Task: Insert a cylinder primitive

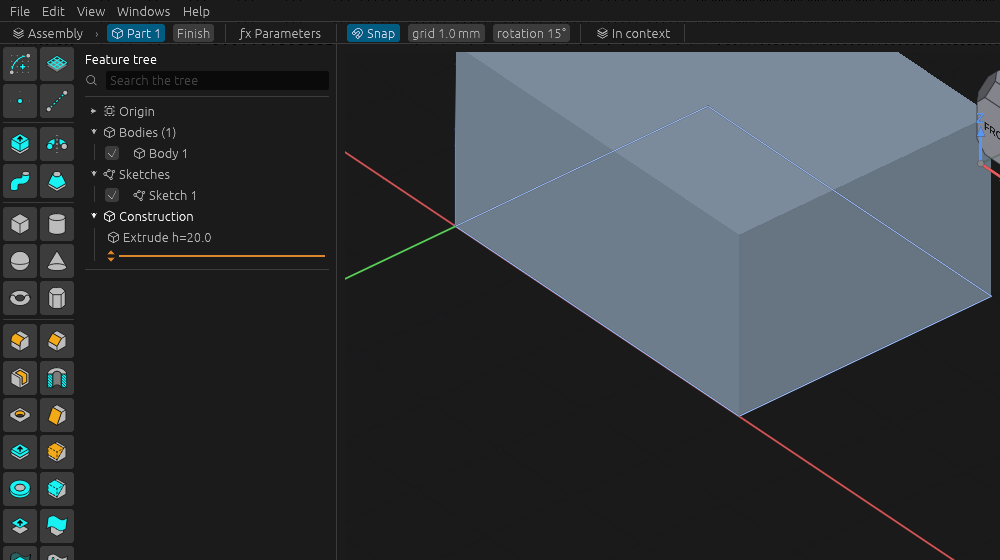Action: [x=57, y=224]
